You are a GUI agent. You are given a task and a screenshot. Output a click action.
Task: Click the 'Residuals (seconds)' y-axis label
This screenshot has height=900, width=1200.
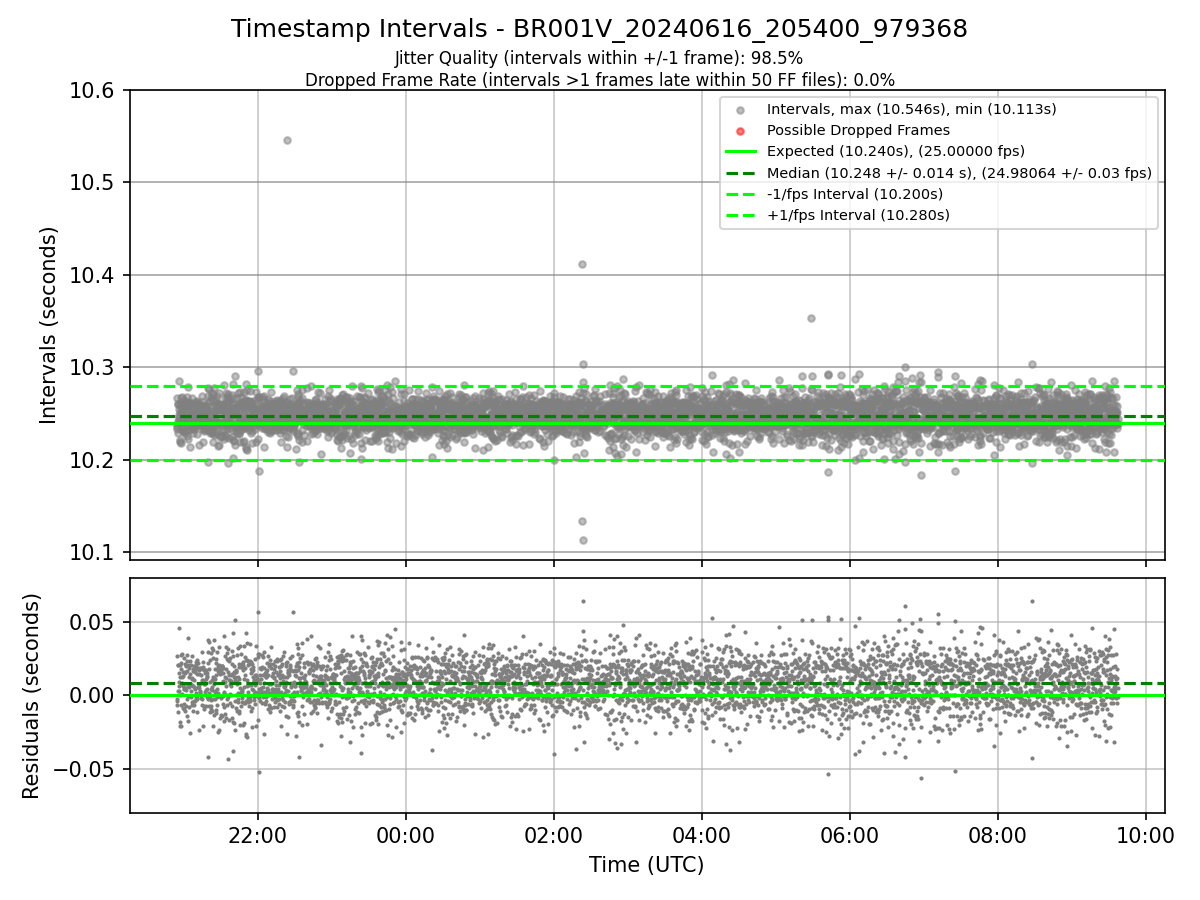pos(31,696)
